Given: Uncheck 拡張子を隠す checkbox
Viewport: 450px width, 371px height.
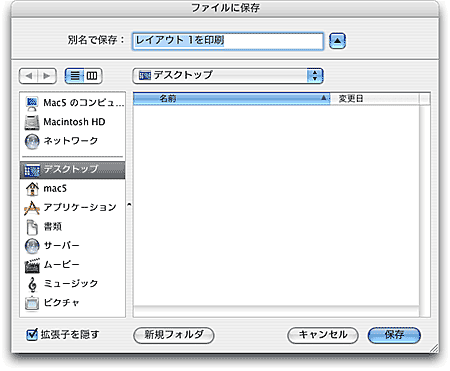Looking at the screenshot, I should (32, 334).
